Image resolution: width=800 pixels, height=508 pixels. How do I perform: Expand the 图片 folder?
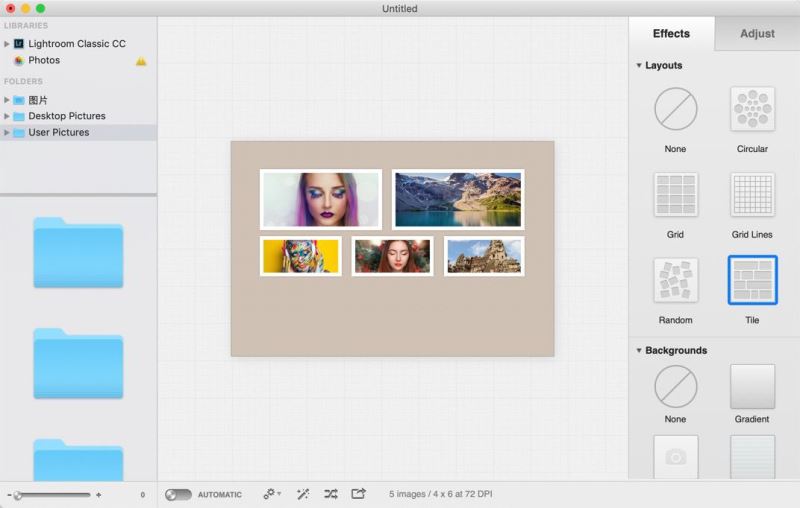click(x=7, y=100)
